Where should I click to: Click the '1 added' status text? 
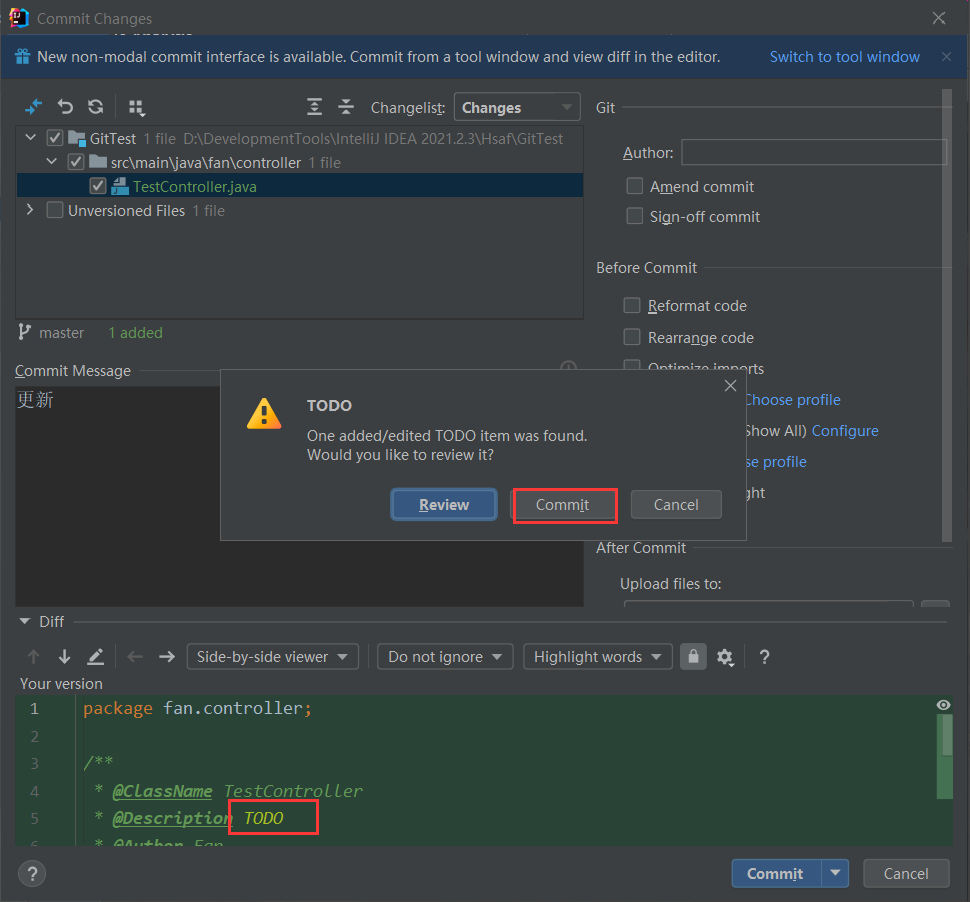(x=135, y=333)
